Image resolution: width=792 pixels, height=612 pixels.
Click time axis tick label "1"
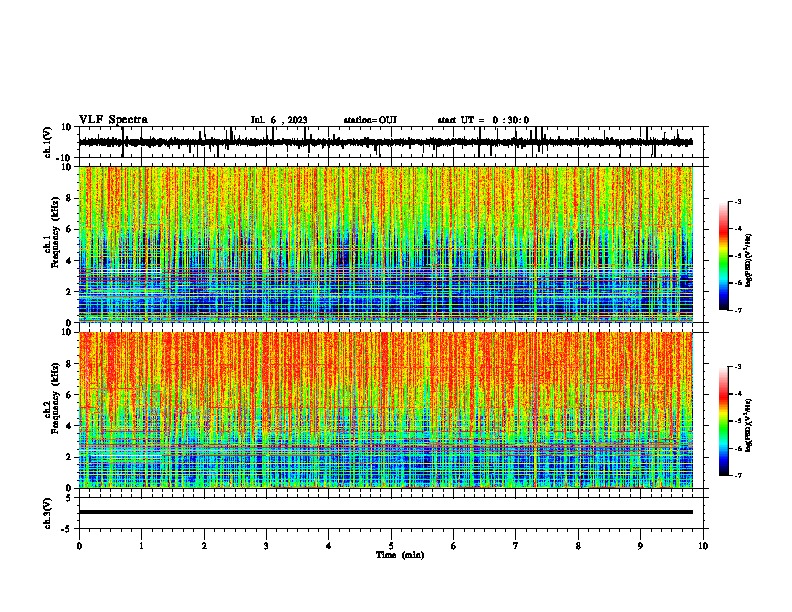pos(141,546)
